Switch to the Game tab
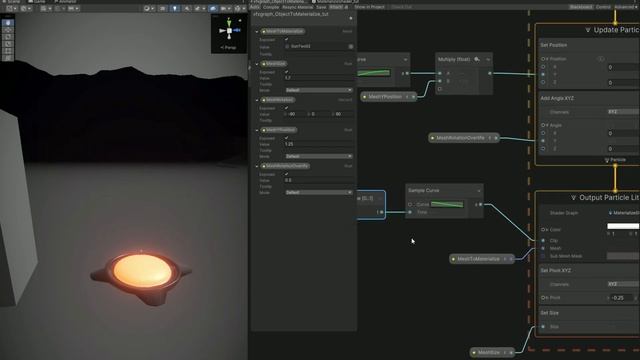The width and height of the screenshot is (640, 360). (x=38, y=2)
